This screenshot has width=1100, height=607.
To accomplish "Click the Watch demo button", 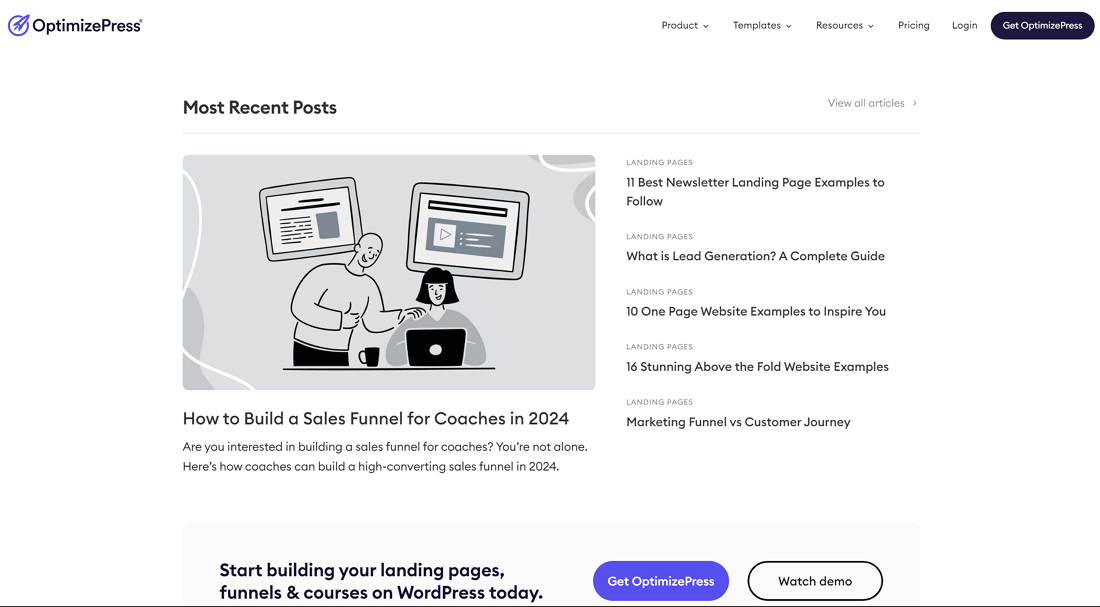I will [814, 581].
